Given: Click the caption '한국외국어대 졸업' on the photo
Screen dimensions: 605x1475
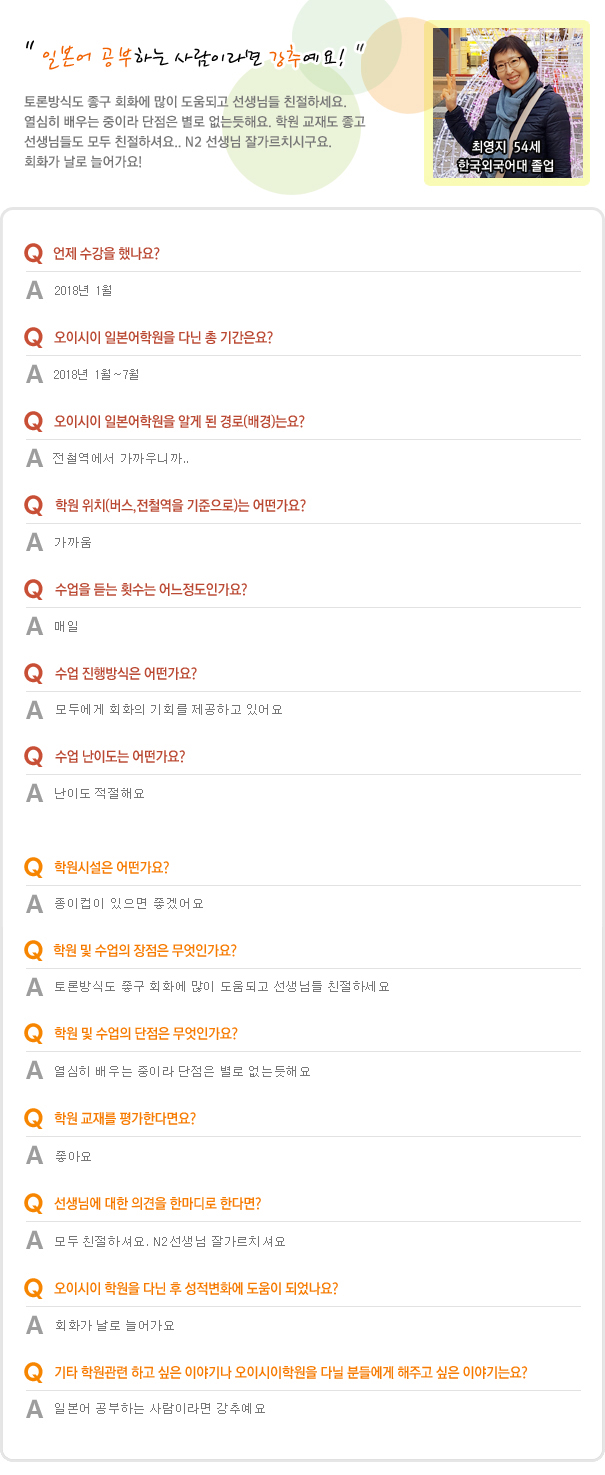Looking at the screenshot, I should pyautogui.click(x=505, y=166).
